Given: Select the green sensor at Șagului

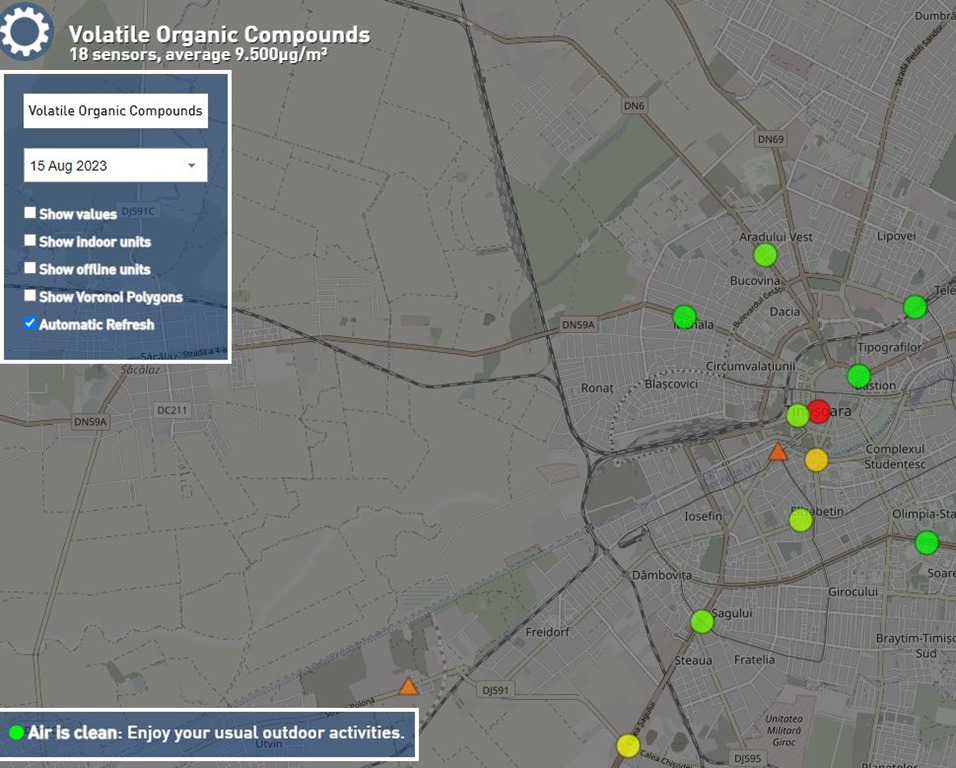Looking at the screenshot, I should click(x=702, y=621).
